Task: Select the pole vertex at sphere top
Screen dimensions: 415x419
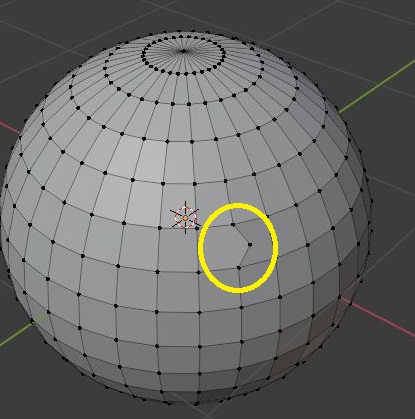Action: click(x=183, y=51)
